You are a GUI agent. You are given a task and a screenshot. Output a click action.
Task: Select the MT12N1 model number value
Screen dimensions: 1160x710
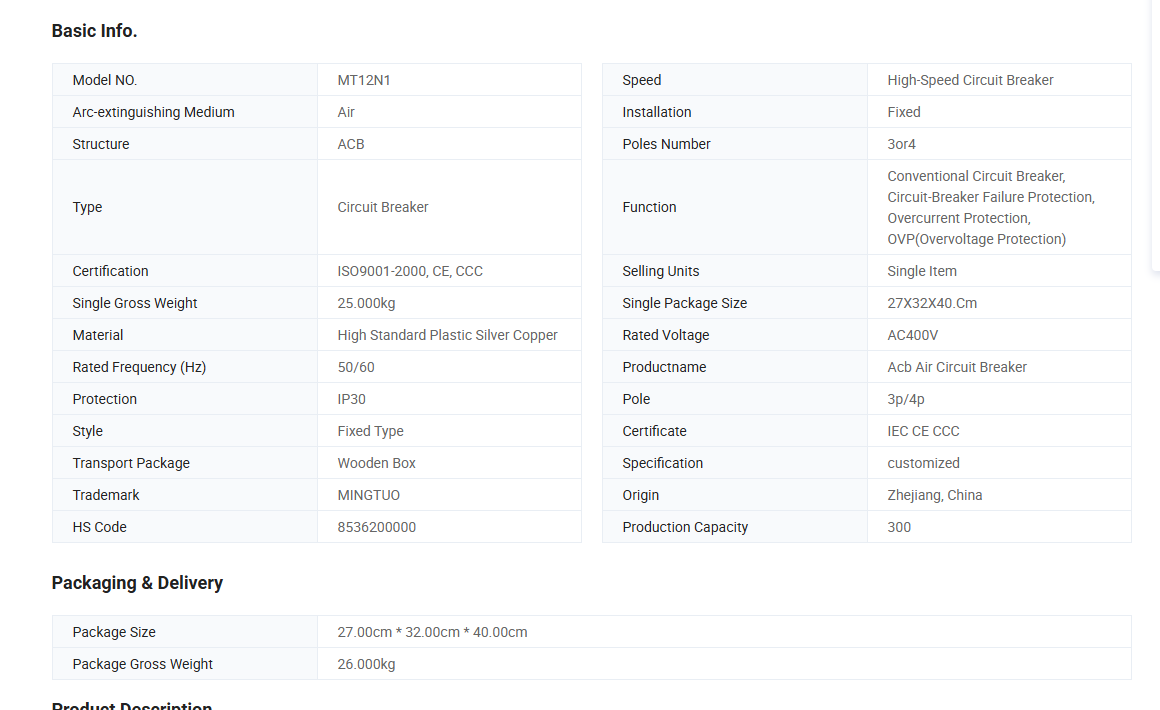click(364, 80)
